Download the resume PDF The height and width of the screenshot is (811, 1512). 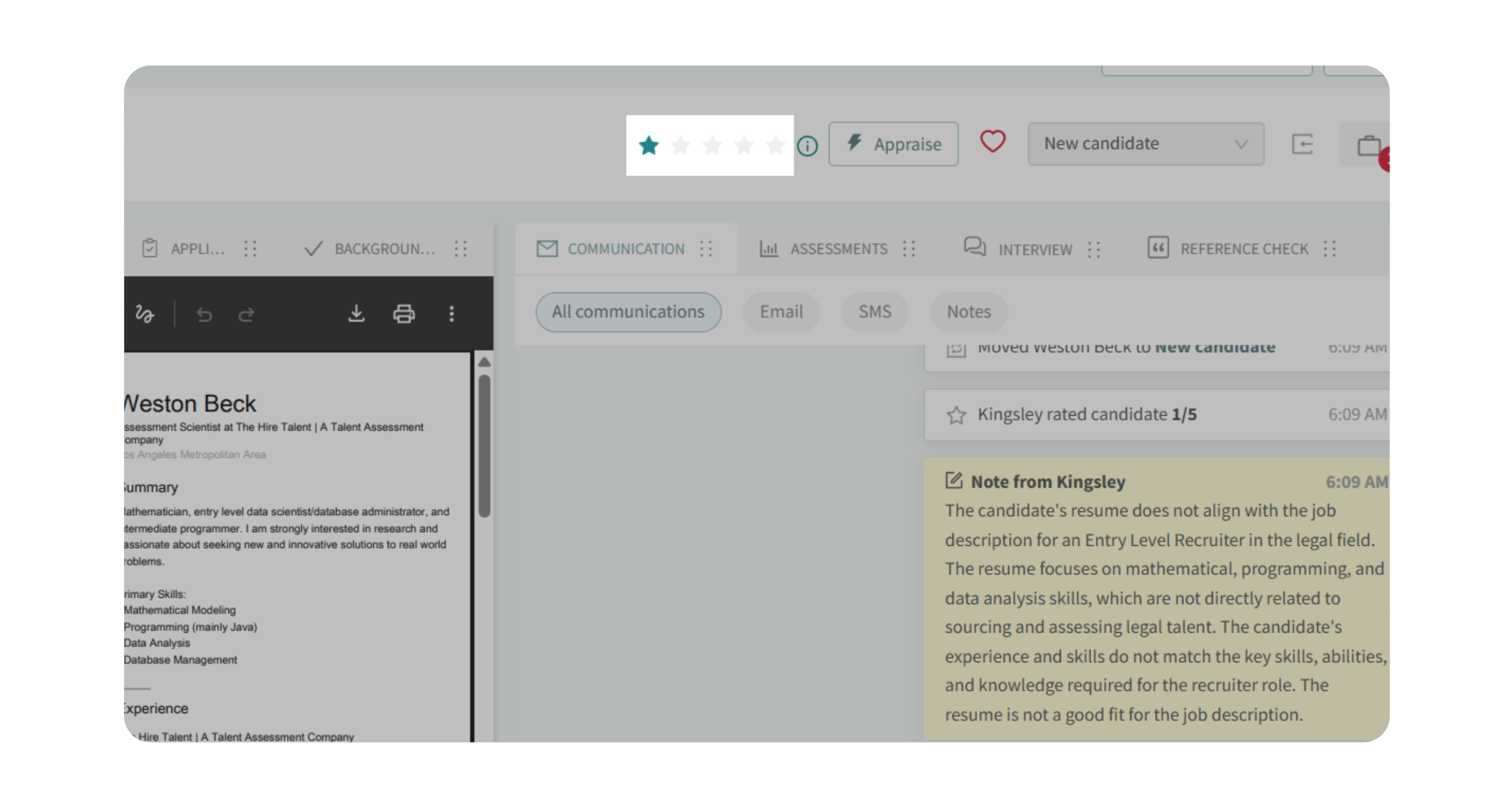[356, 314]
